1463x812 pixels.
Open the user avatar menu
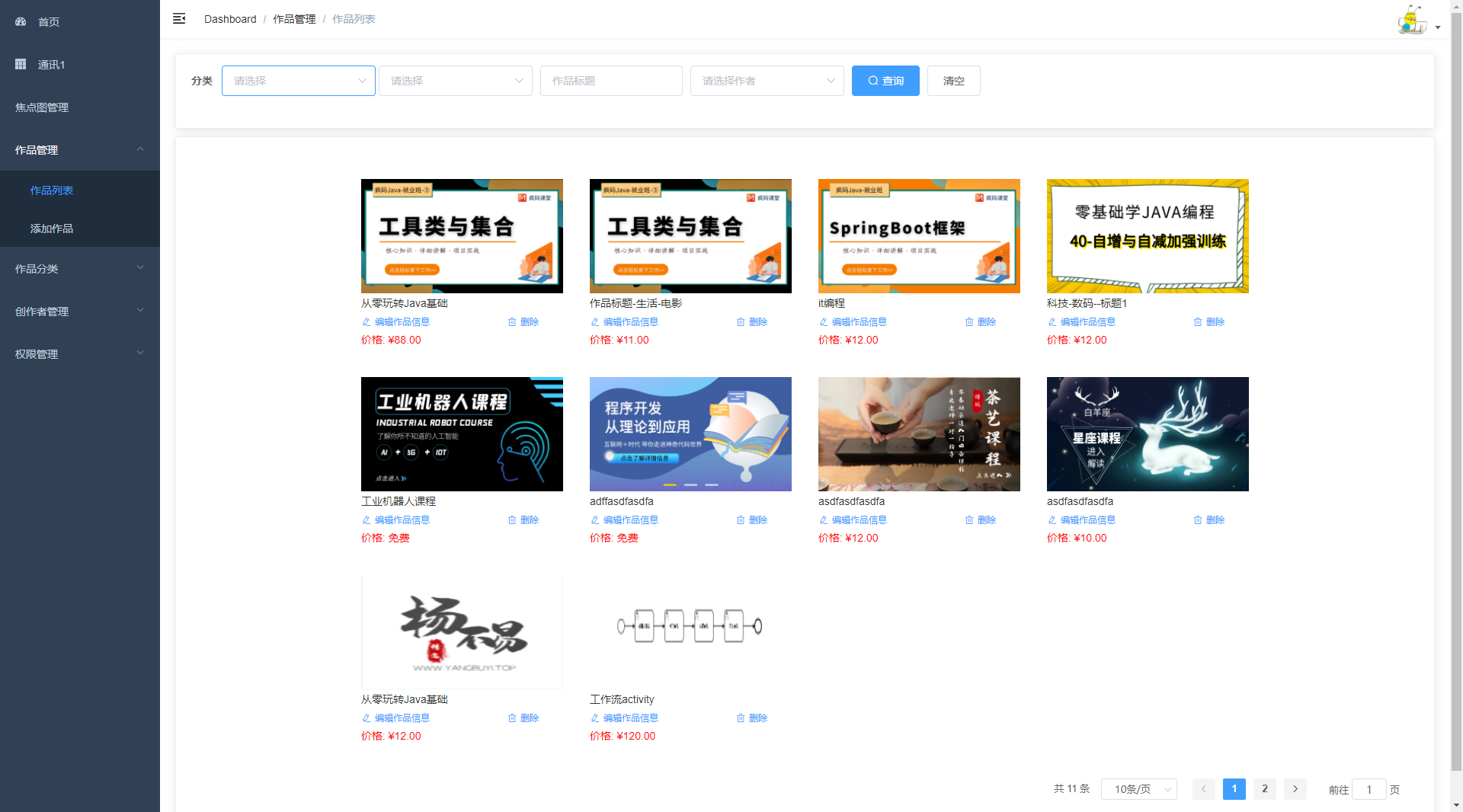pos(1412,20)
